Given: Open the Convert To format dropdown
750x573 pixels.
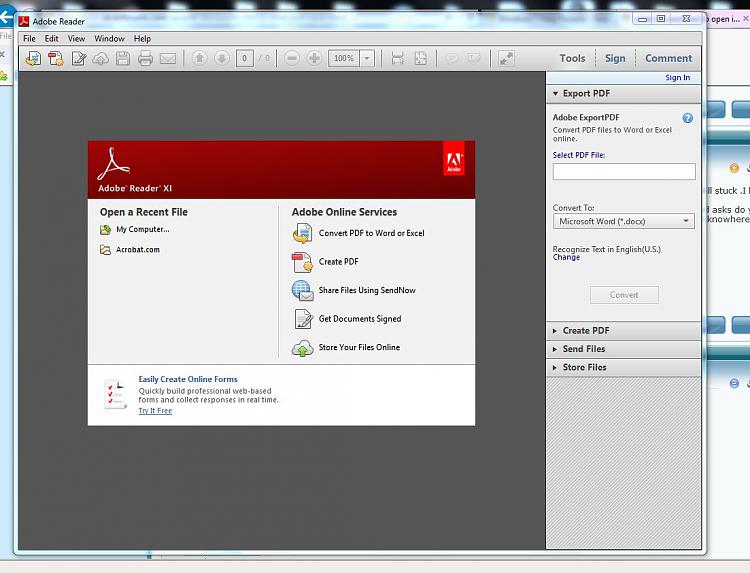Looking at the screenshot, I should point(624,221).
